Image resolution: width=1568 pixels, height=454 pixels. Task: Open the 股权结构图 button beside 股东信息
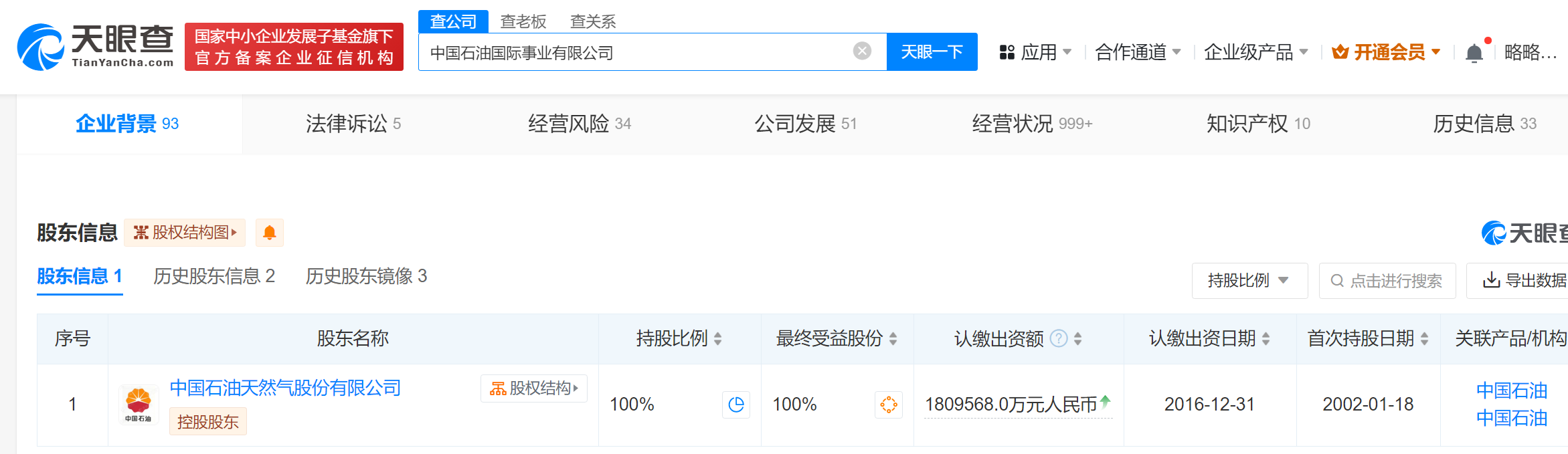tap(185, 233)
